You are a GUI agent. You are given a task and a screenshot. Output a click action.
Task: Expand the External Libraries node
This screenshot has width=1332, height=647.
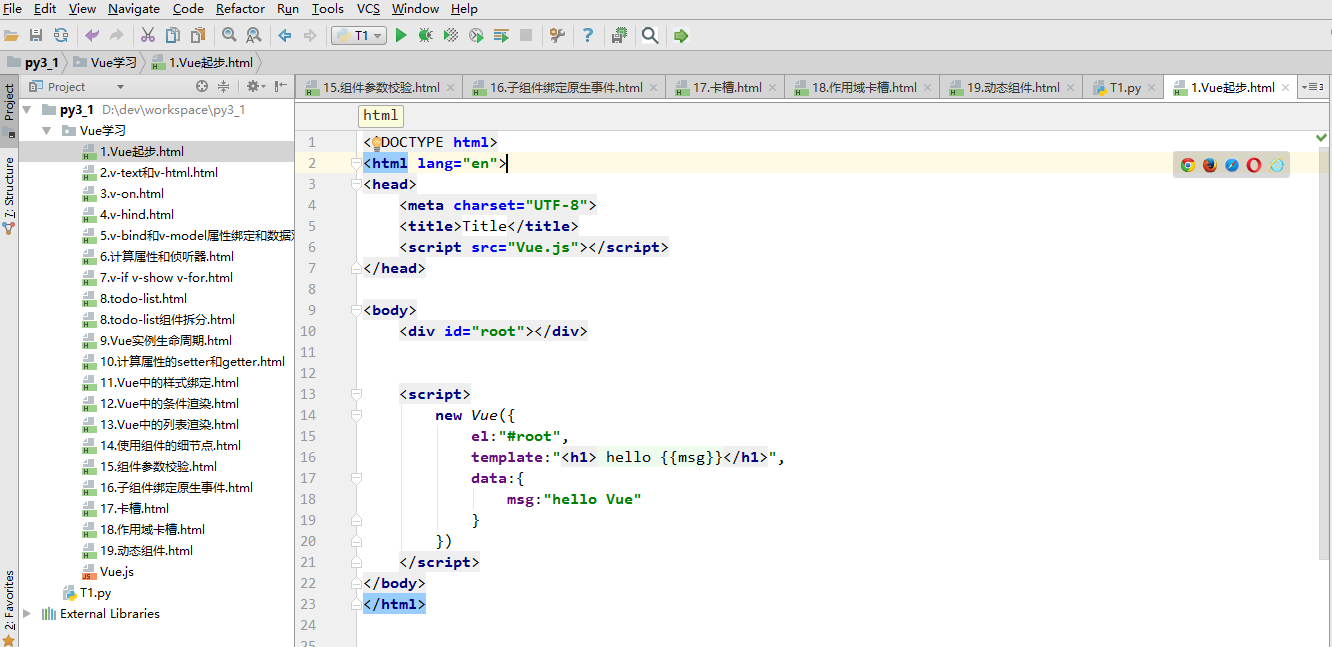coord(27,614)
